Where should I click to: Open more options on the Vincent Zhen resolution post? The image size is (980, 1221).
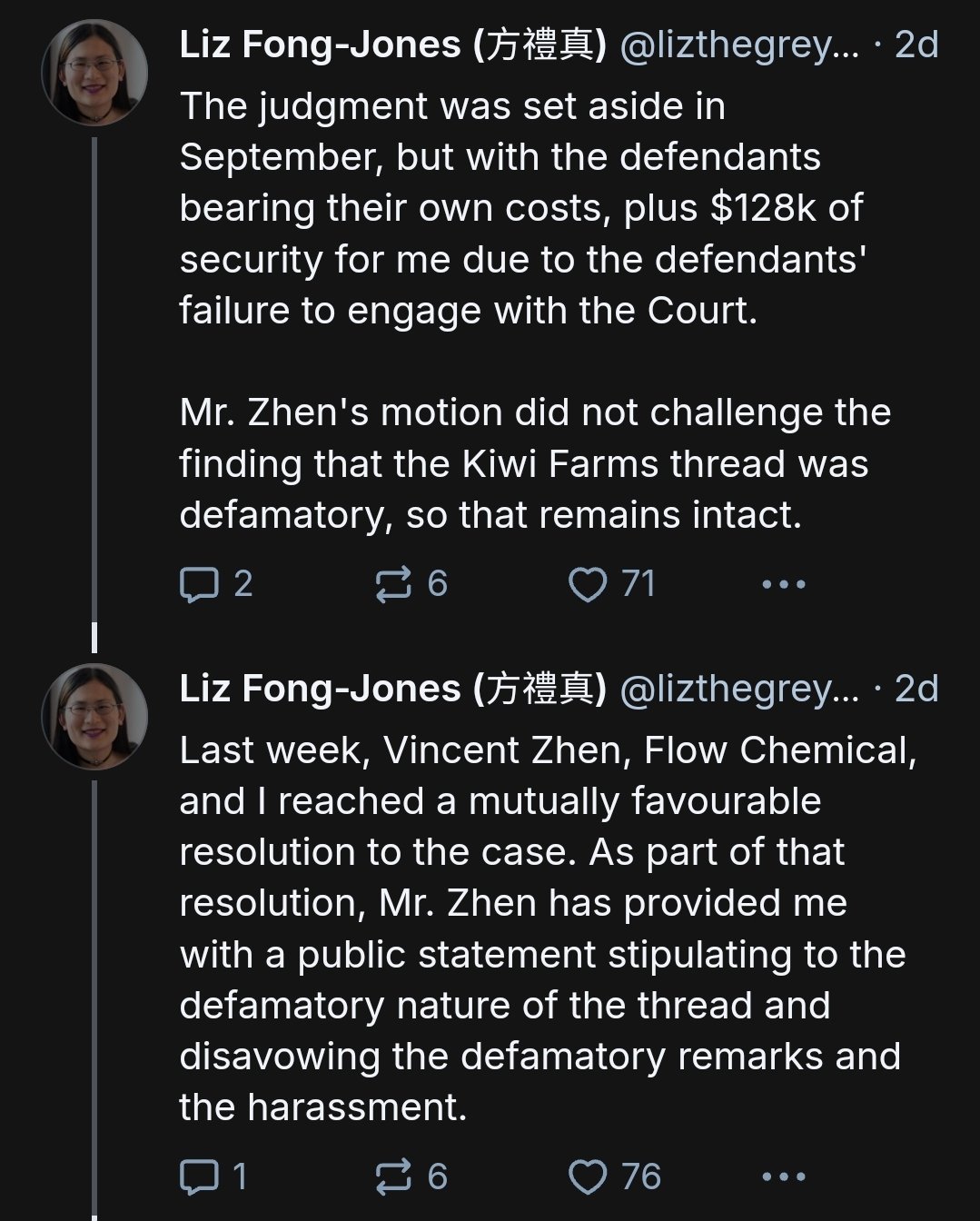tap(783, 1177)
